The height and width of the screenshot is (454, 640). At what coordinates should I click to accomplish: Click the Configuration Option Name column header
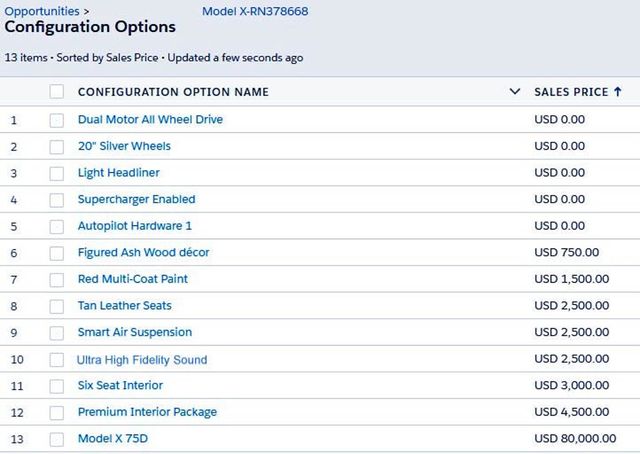click(173, 92)
